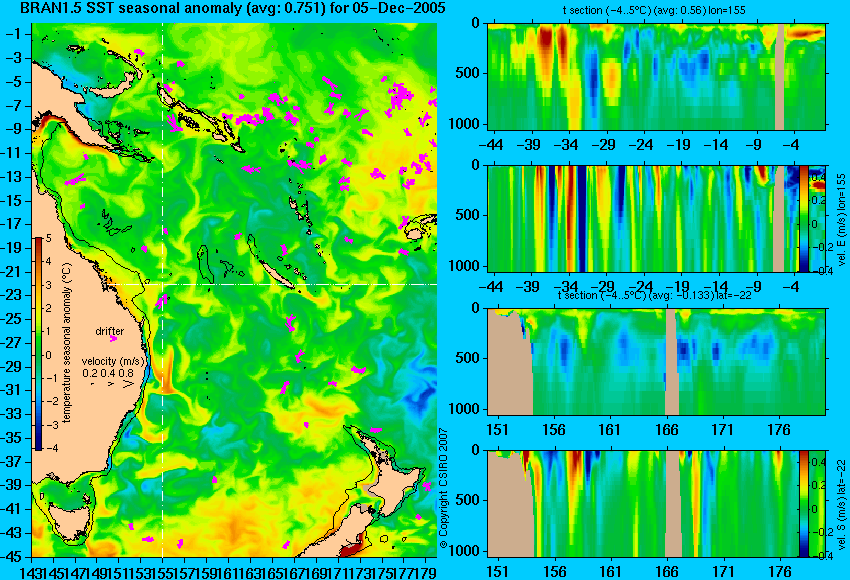Click the 't section (avg: -0.133) lat=-22' title
Viewport: 850px width, 580px height.
click(656, 295)
